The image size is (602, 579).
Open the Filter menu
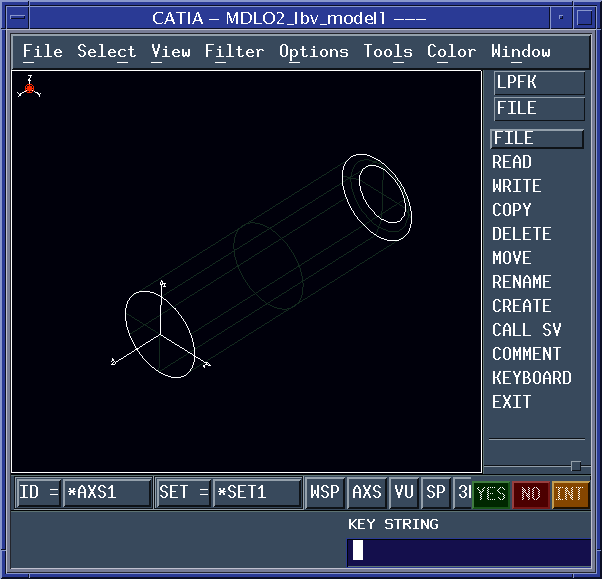click(x=234, y=52)
